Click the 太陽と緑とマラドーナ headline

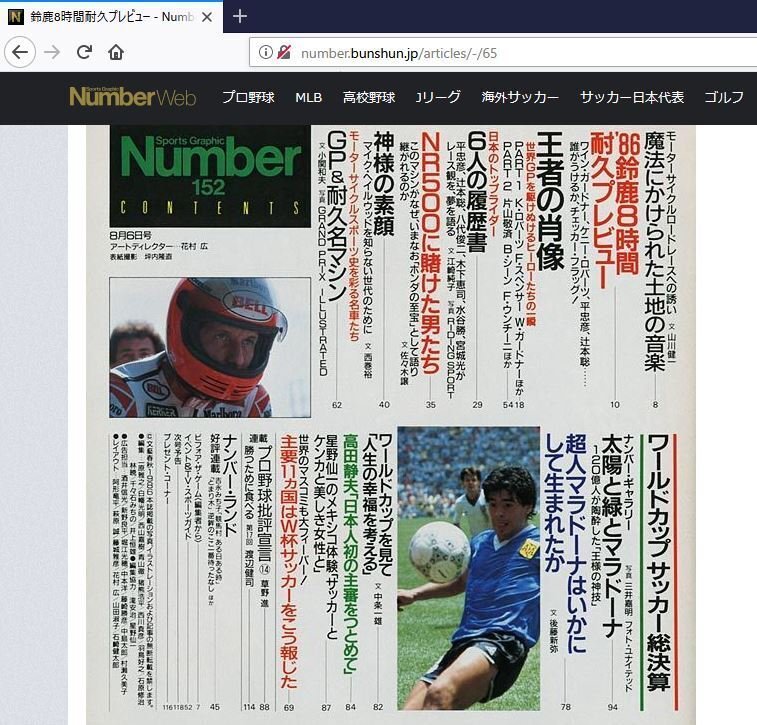click(x=611, y=537)
